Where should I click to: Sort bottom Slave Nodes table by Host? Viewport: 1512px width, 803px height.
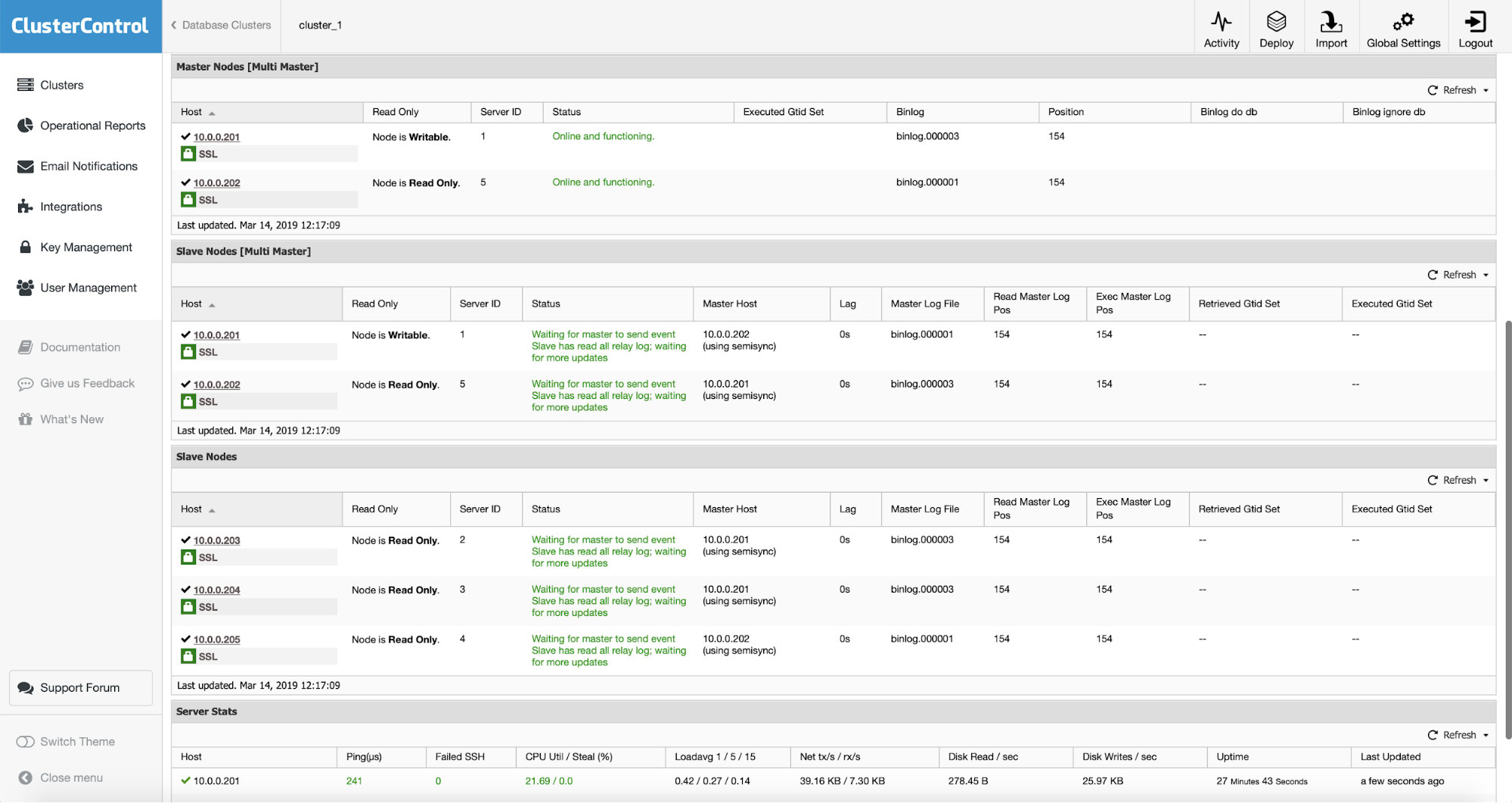pyautogui.click(x=257, y=509)
